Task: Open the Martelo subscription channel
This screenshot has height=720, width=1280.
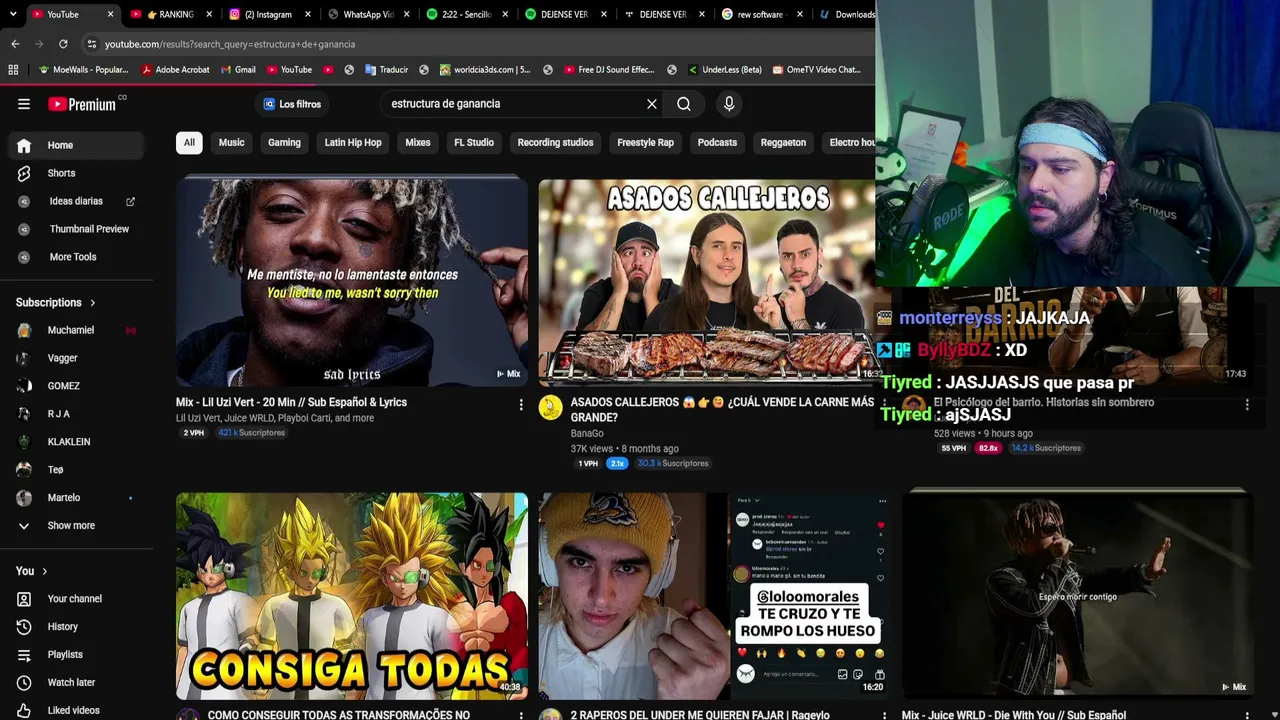Action: coord(76,498)
